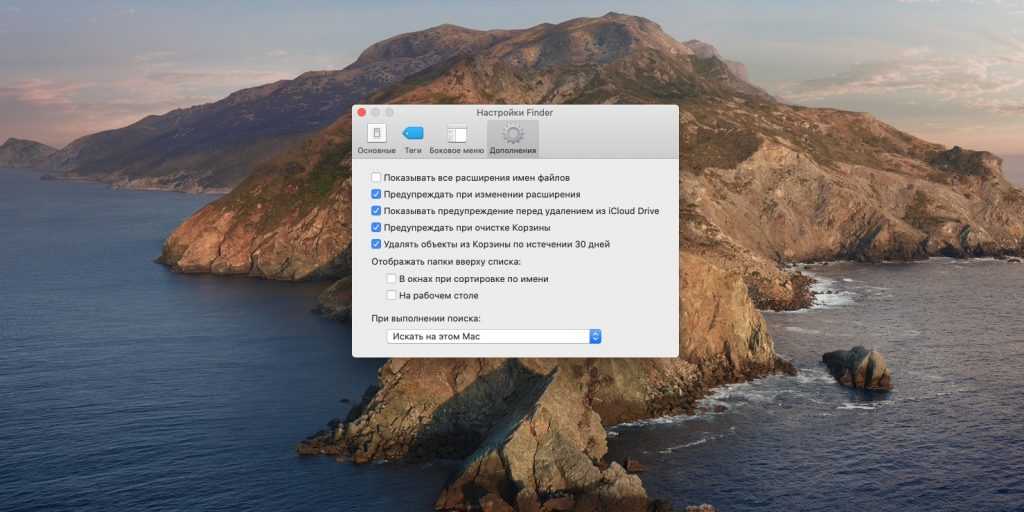Click the Отображать папки вверху списка label
Screen dimensions: 1024x512
[446, 262]
